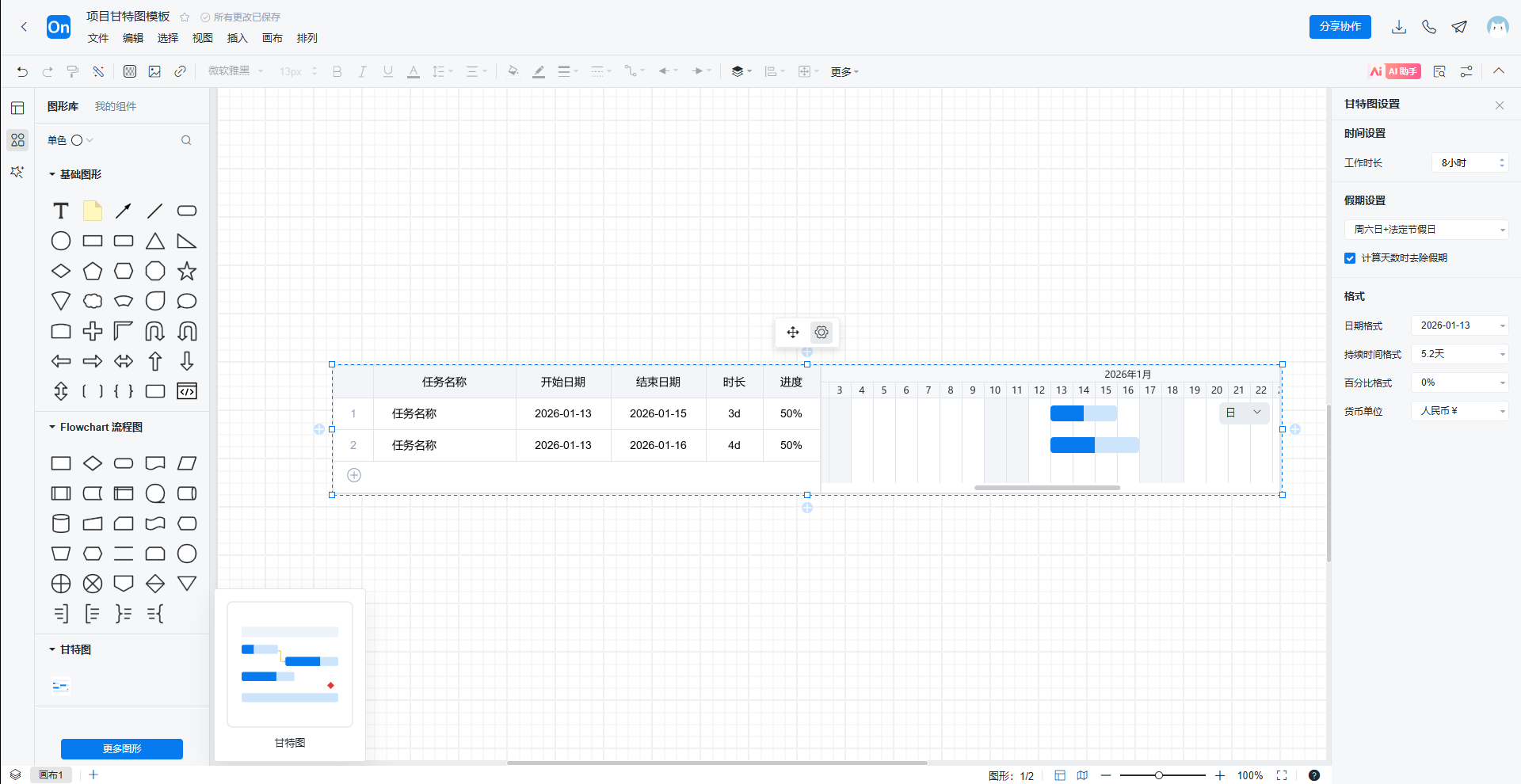Click the download icon in header
Viewport: 1521px width, 784px height.
pyautogui.click(x=1399, y=27)
